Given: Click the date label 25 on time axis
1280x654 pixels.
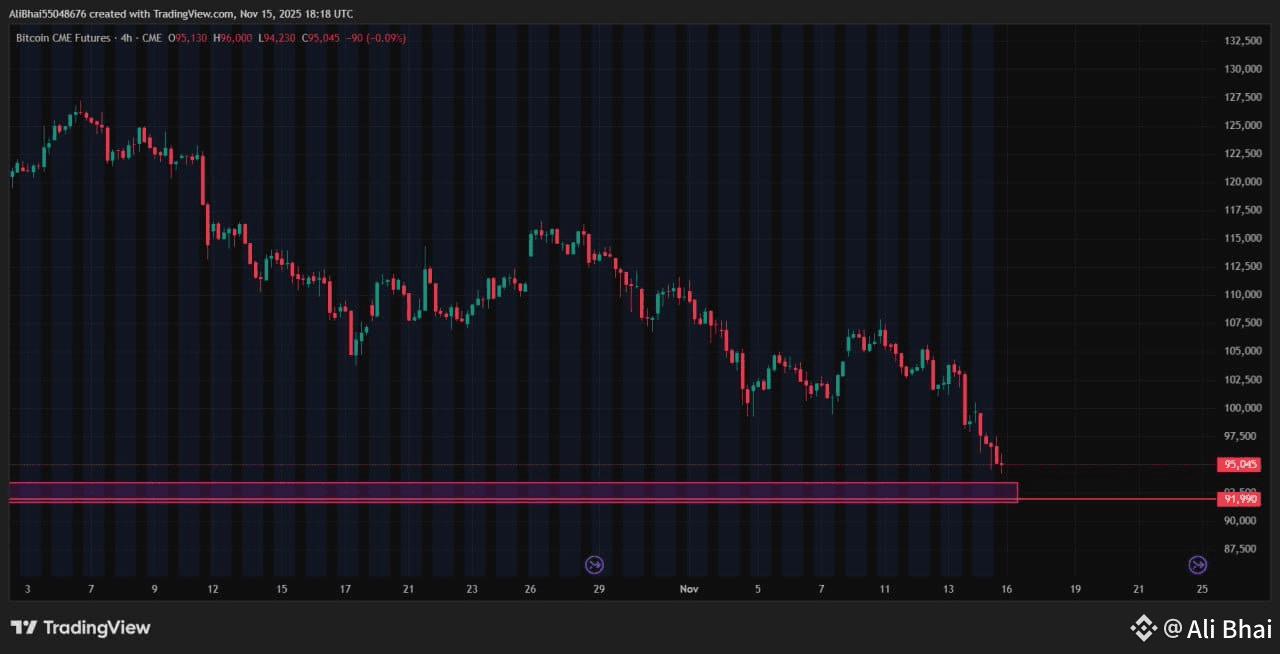Looking at the screenshot, I should click(x=1201, y=590).
